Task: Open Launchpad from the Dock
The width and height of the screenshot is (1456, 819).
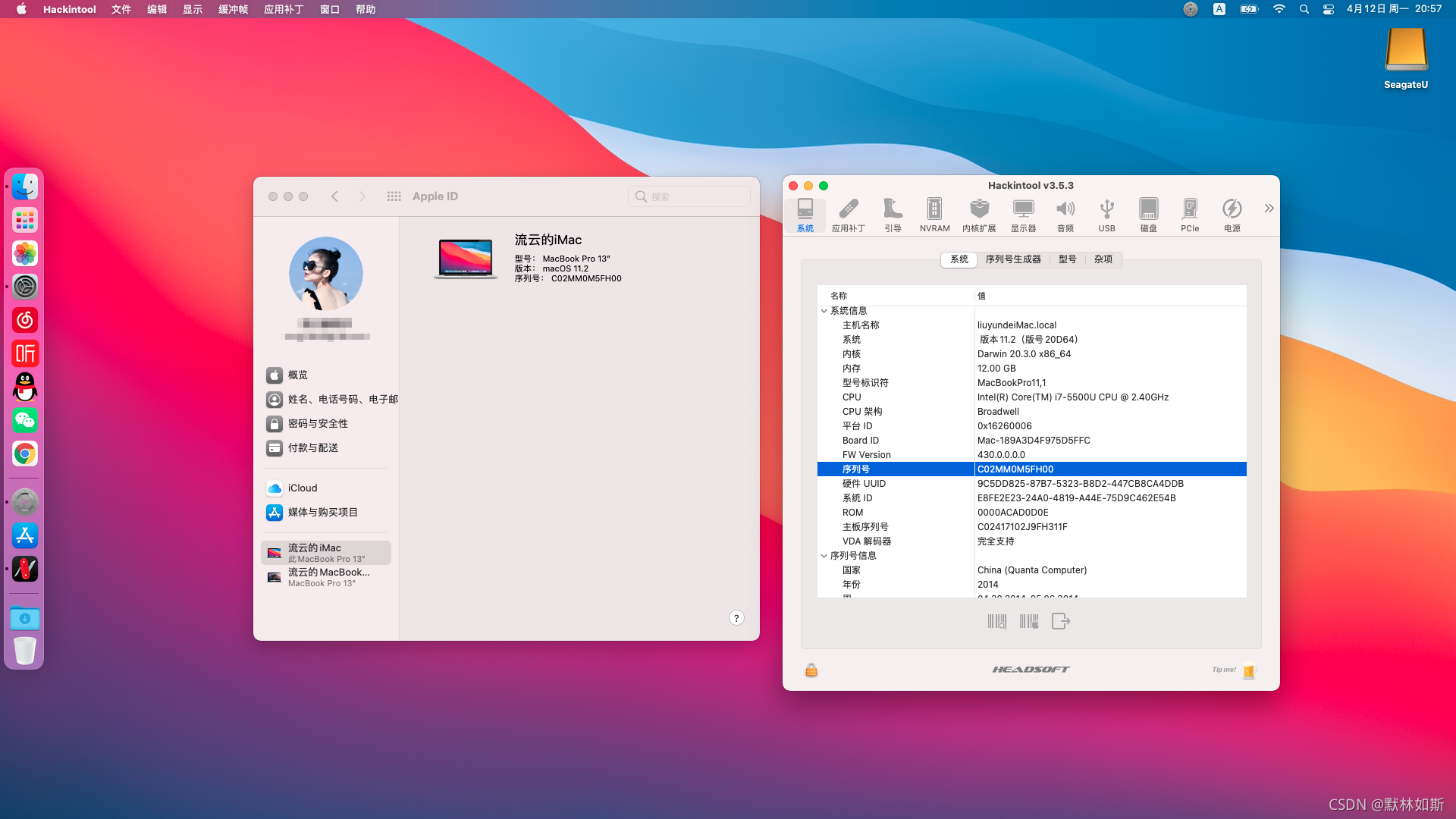Action: coord(25,220)
